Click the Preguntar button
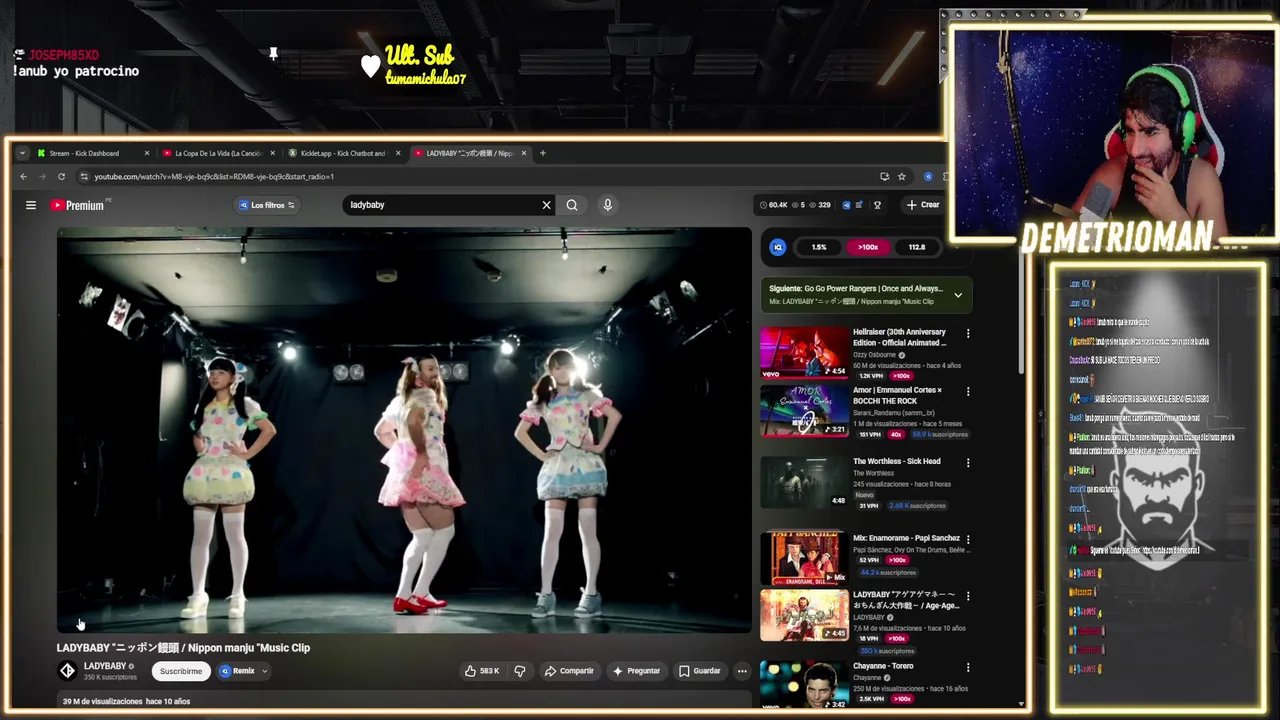 (636, 671)
